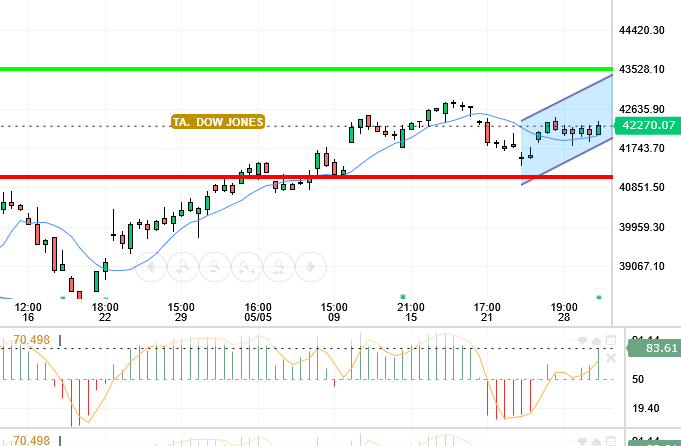Maximize the first indicator panel

[611, 340]
